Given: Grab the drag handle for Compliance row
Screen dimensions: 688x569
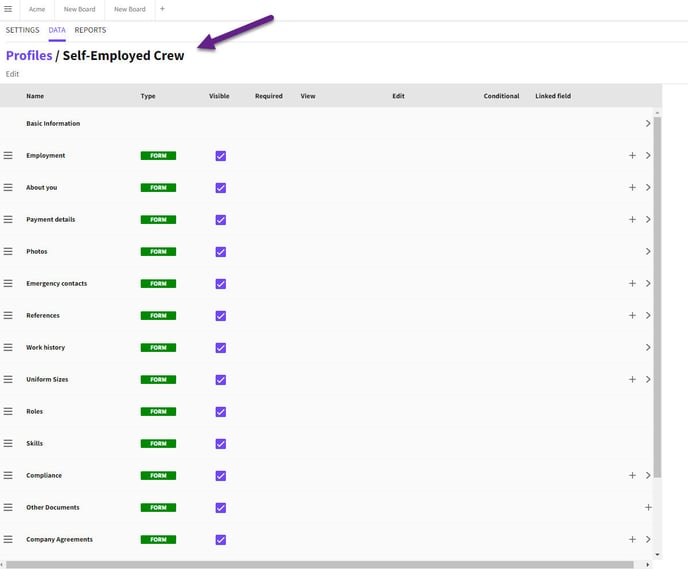Looking at the screenshot, I should coord(8,476).
